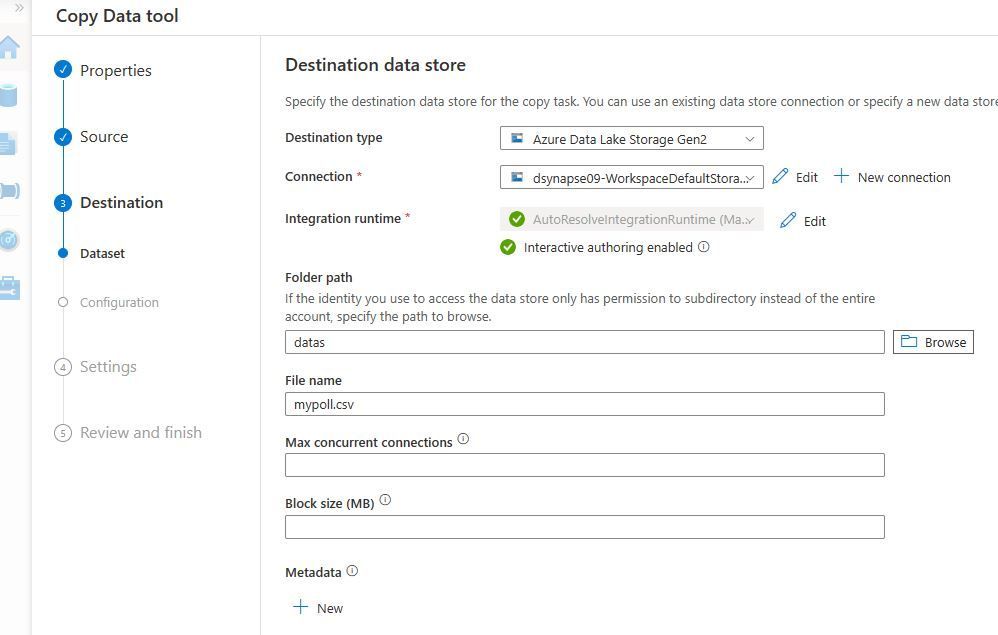The width and height of the screenshot is (998, 635).
Task: Open the Monitor hub gauge icon
Action: point(9,240)
